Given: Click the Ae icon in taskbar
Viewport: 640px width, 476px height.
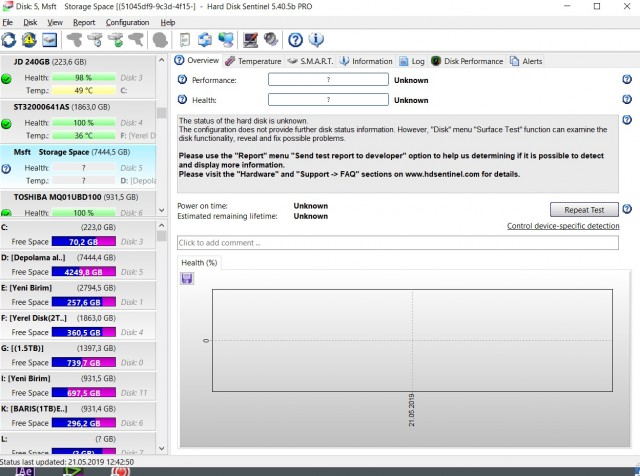Looking at the screenshot, I should click(x=24, y=472).
